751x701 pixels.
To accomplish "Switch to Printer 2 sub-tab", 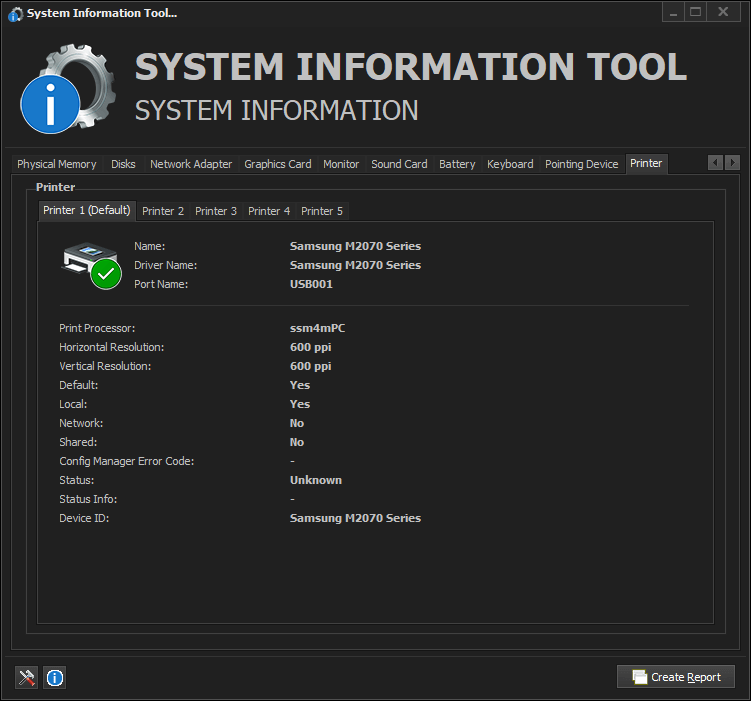I will click(163, 211).
